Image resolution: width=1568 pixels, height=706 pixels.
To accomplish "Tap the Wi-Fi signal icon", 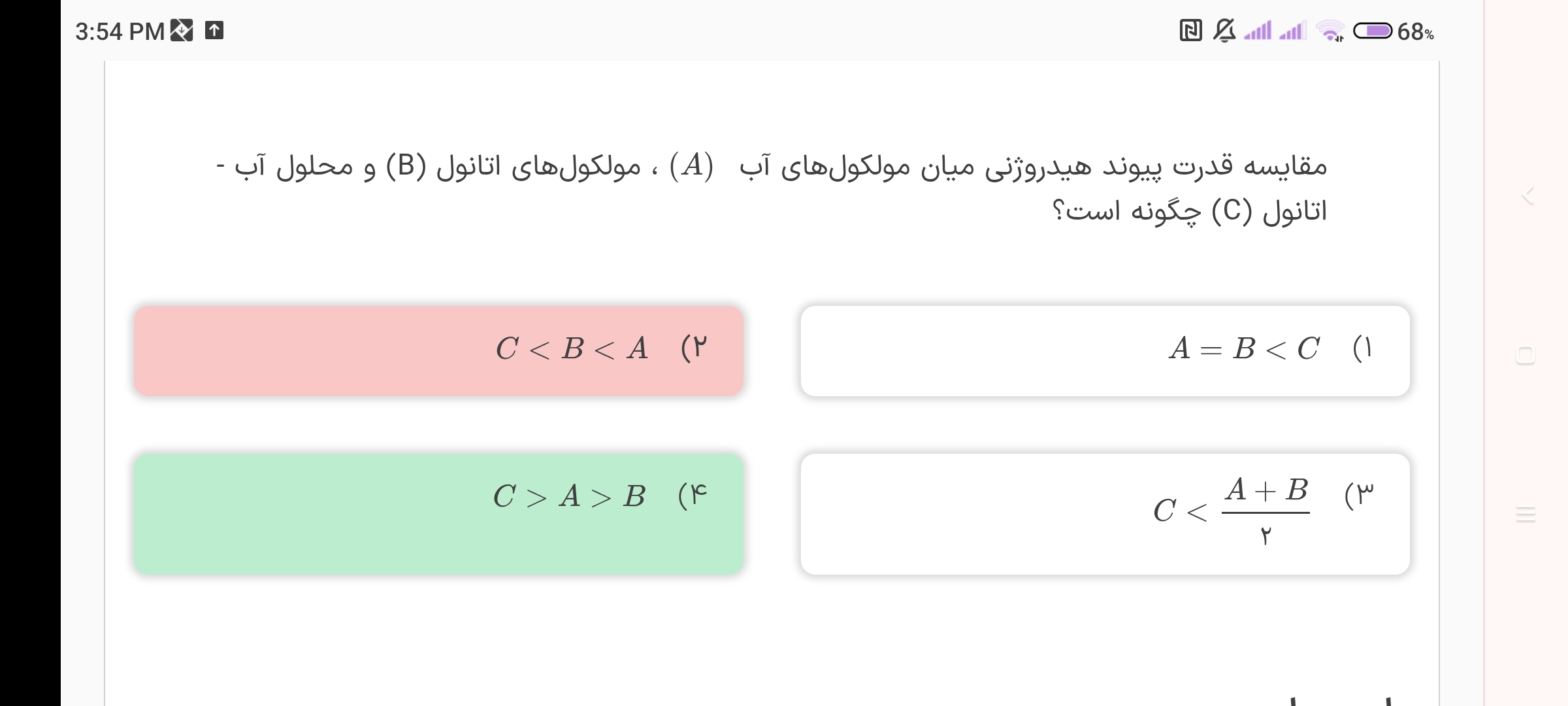I will coord(1330,31).
